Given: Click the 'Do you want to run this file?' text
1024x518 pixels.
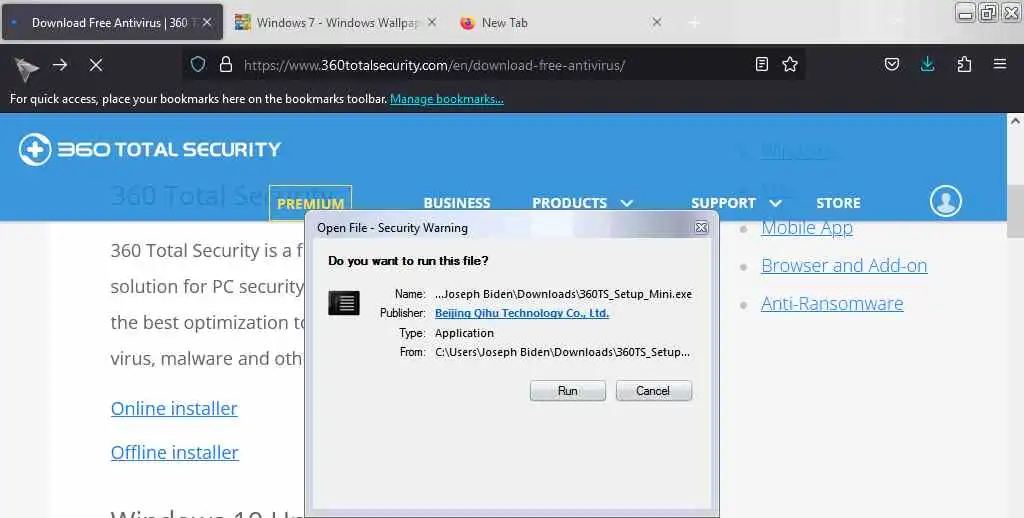Looking at the screenshot, I should click(x=408, y=261).
